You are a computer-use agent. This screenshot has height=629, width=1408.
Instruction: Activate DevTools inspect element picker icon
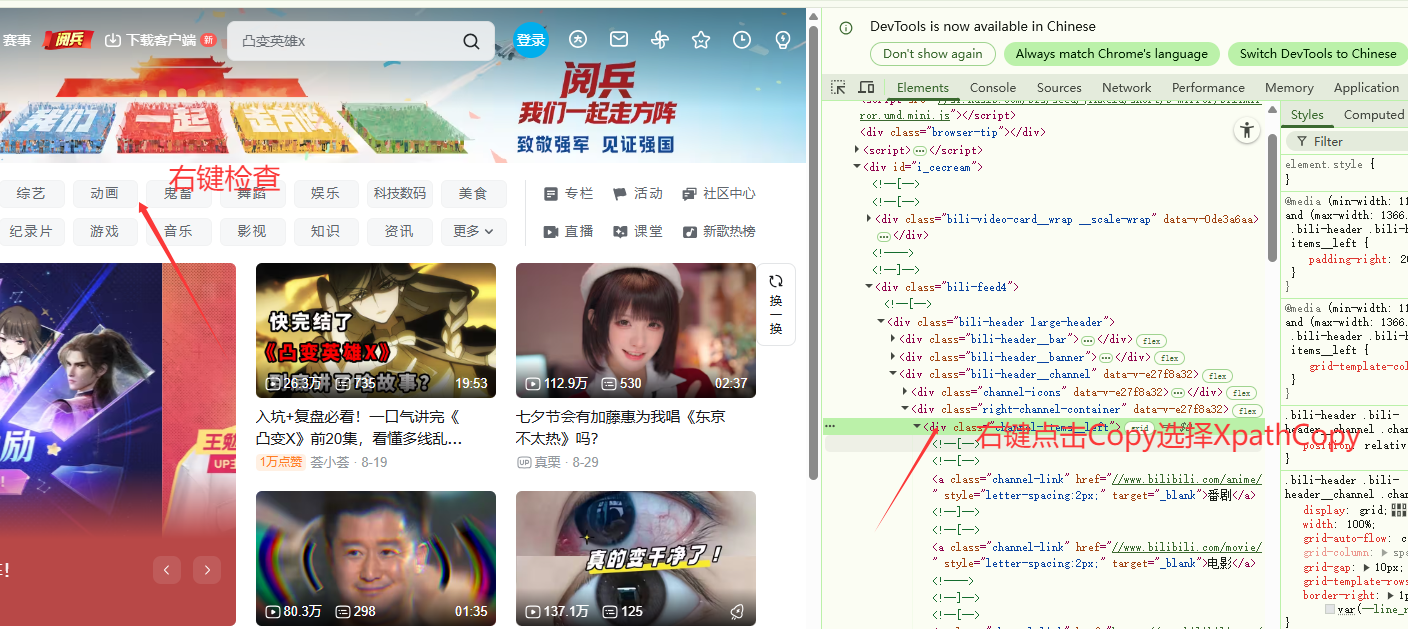(x=839, y=88)
